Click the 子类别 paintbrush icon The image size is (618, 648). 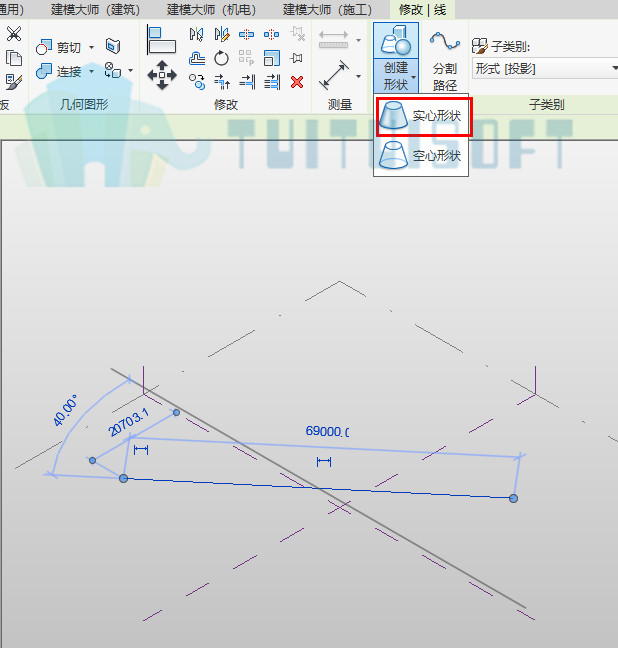coord(480,46)
